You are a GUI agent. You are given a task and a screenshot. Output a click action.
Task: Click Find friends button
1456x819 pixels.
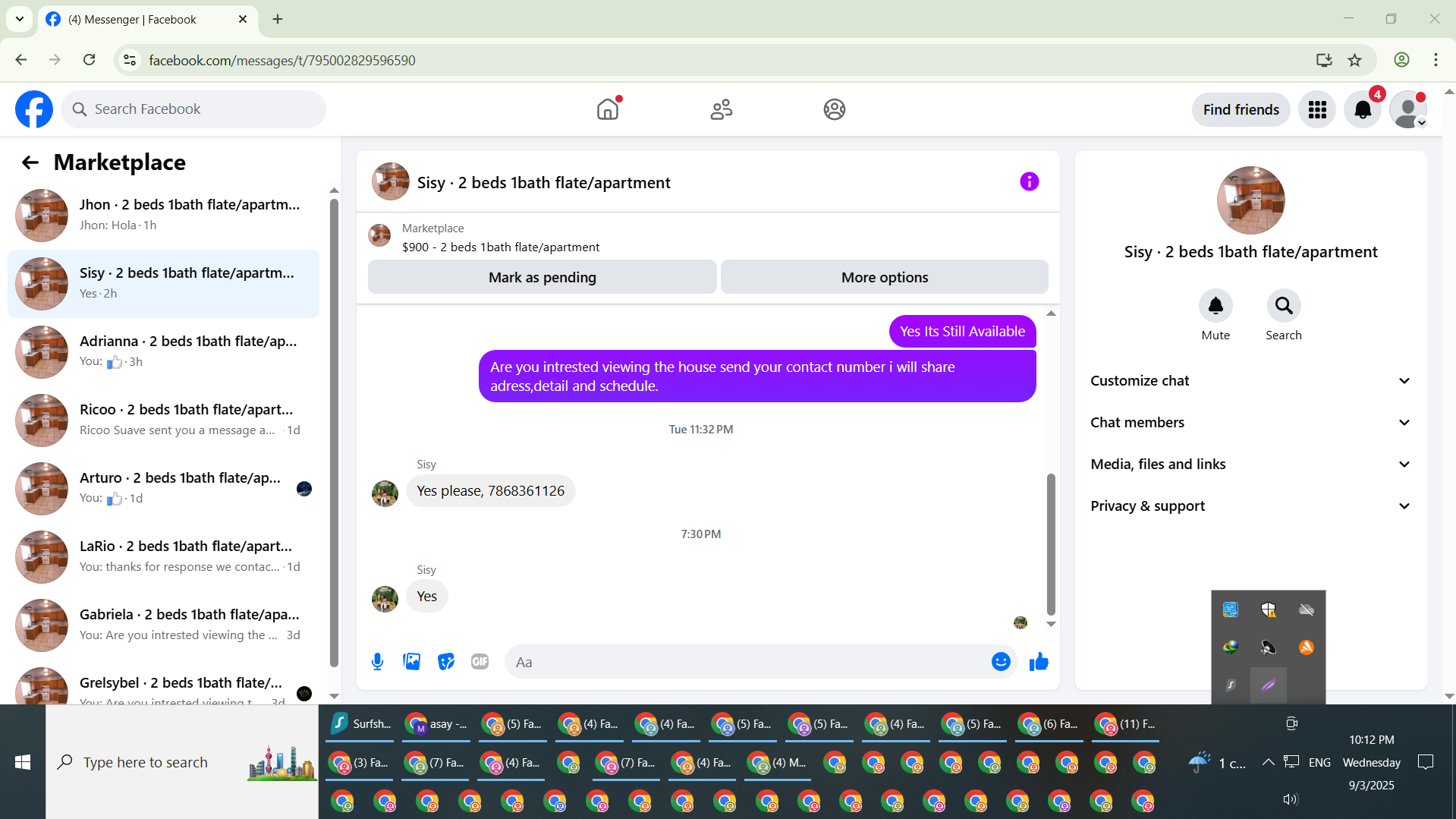point(1241,109)
